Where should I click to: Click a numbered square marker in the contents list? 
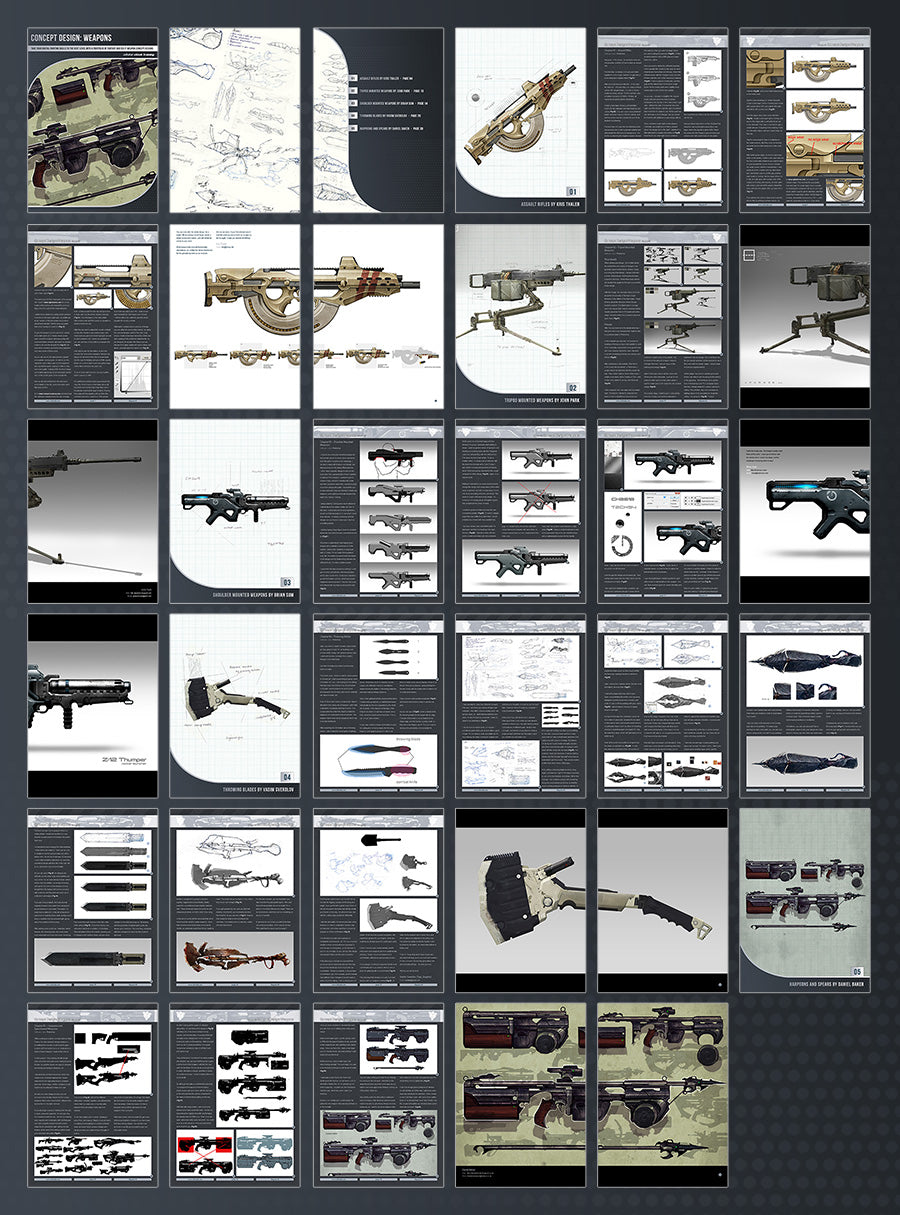tap(353, 78)
